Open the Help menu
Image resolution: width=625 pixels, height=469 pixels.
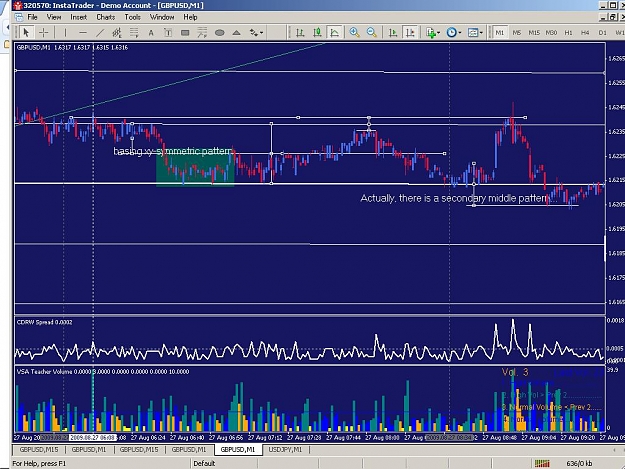pyautogui.click(x=191, y=17)
